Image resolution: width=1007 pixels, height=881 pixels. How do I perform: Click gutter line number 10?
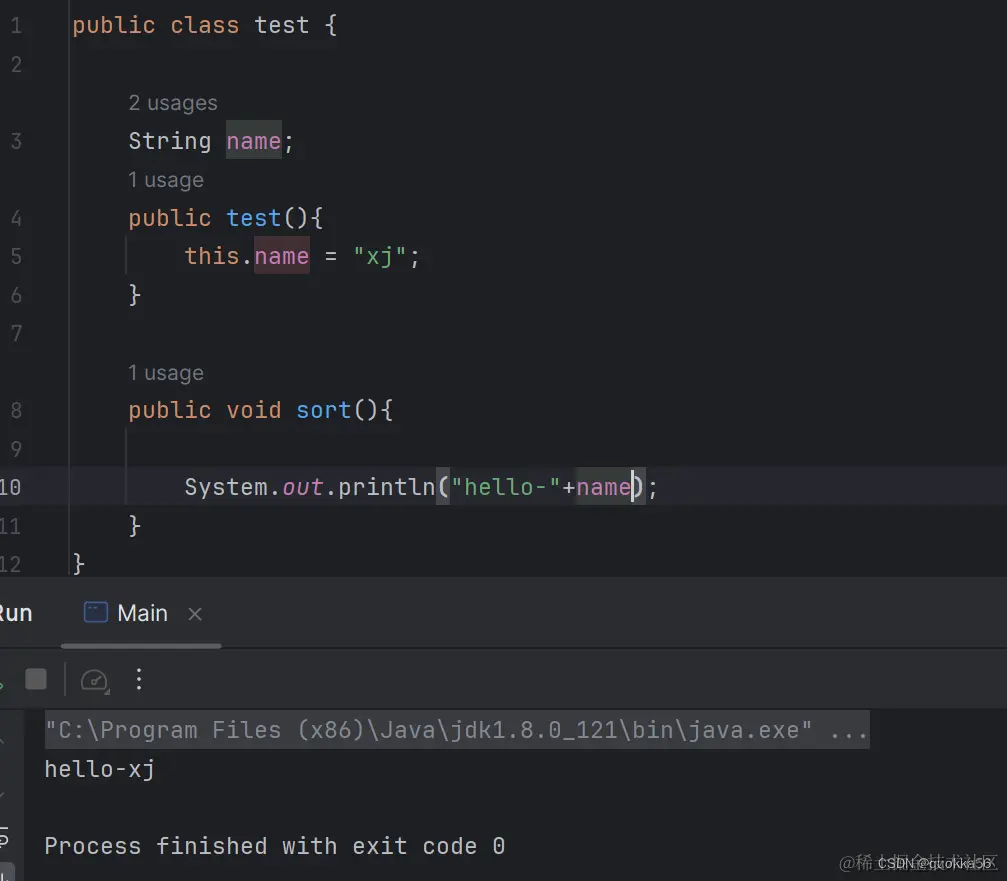(x=10, y=487)
